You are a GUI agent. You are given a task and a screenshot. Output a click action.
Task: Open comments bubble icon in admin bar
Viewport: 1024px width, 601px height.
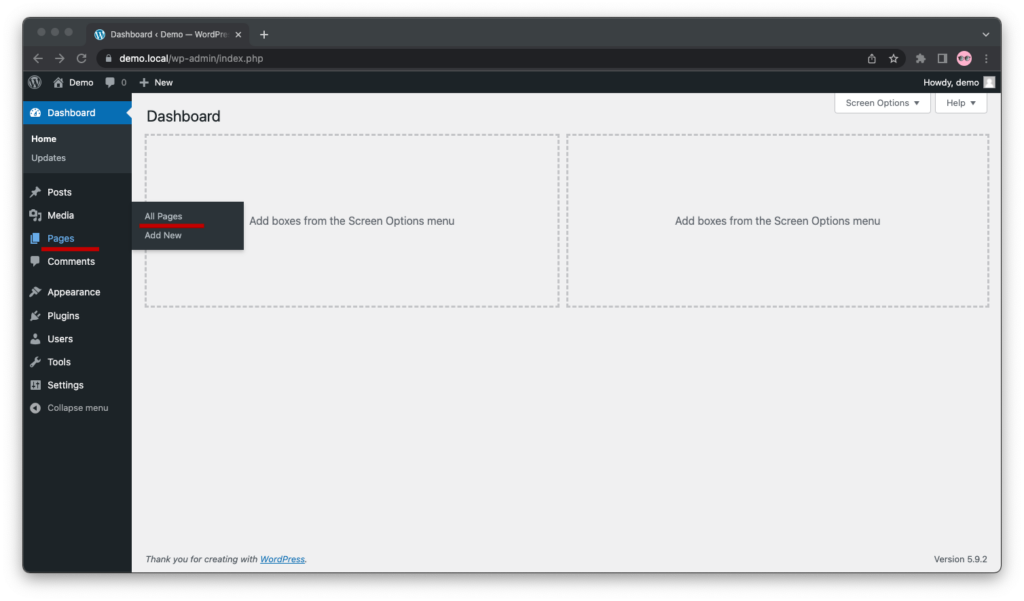(110, 82)
